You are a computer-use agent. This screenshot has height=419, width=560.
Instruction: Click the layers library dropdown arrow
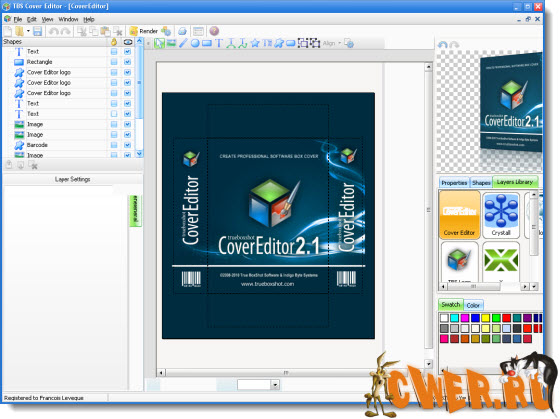[534, 286]
